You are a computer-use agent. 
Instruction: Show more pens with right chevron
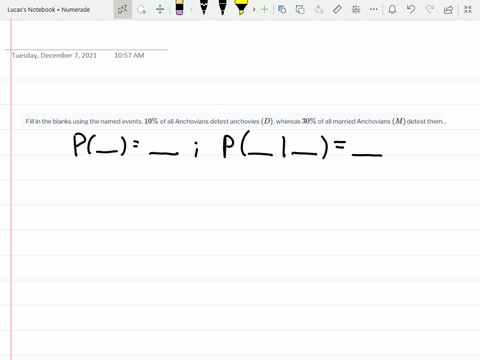(x=254, y=9)
